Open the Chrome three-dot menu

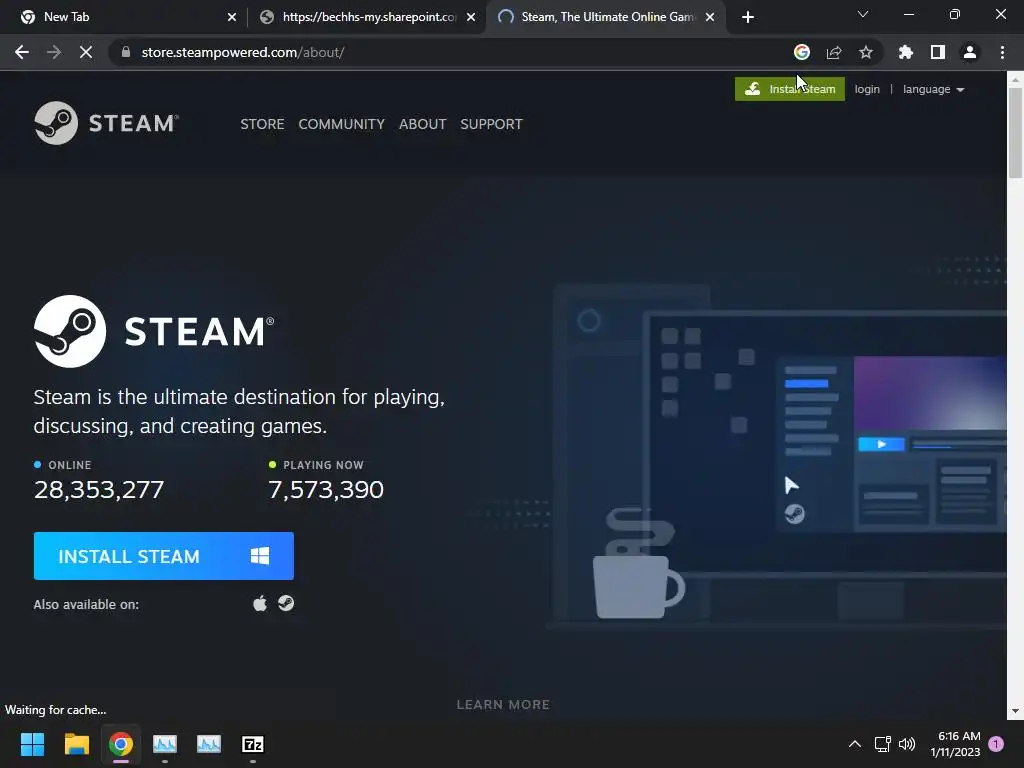pyautogui.click(x=1002, y=52)
